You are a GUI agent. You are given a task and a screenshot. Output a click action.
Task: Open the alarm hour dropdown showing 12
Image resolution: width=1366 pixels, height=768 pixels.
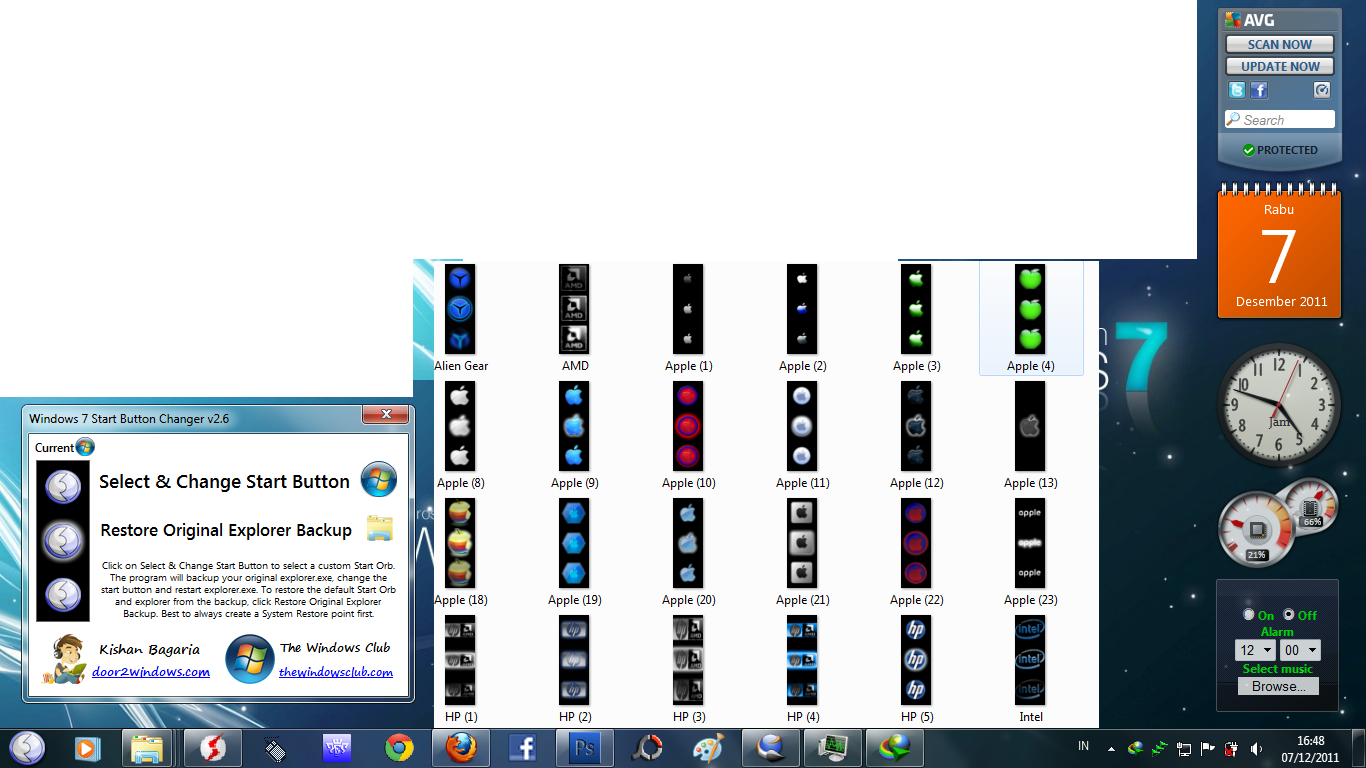click(1256, 650)
